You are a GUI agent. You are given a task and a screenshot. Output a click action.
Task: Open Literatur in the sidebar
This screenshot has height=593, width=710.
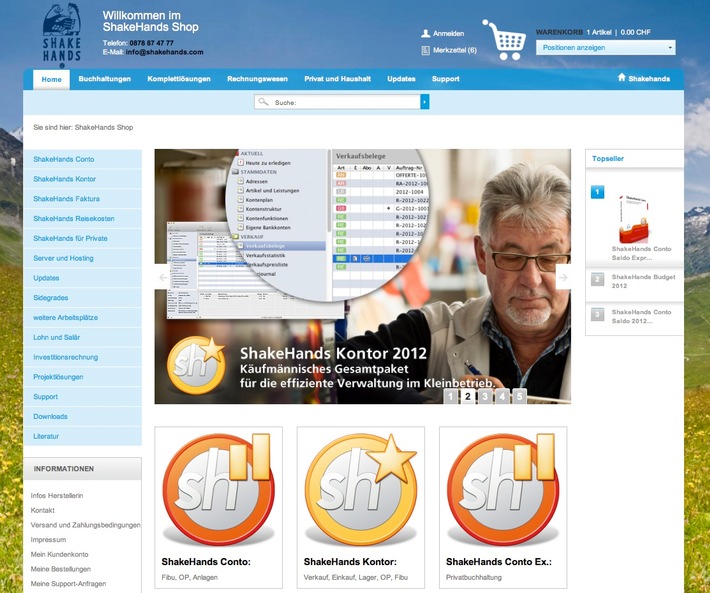click(x=82, y=436)
